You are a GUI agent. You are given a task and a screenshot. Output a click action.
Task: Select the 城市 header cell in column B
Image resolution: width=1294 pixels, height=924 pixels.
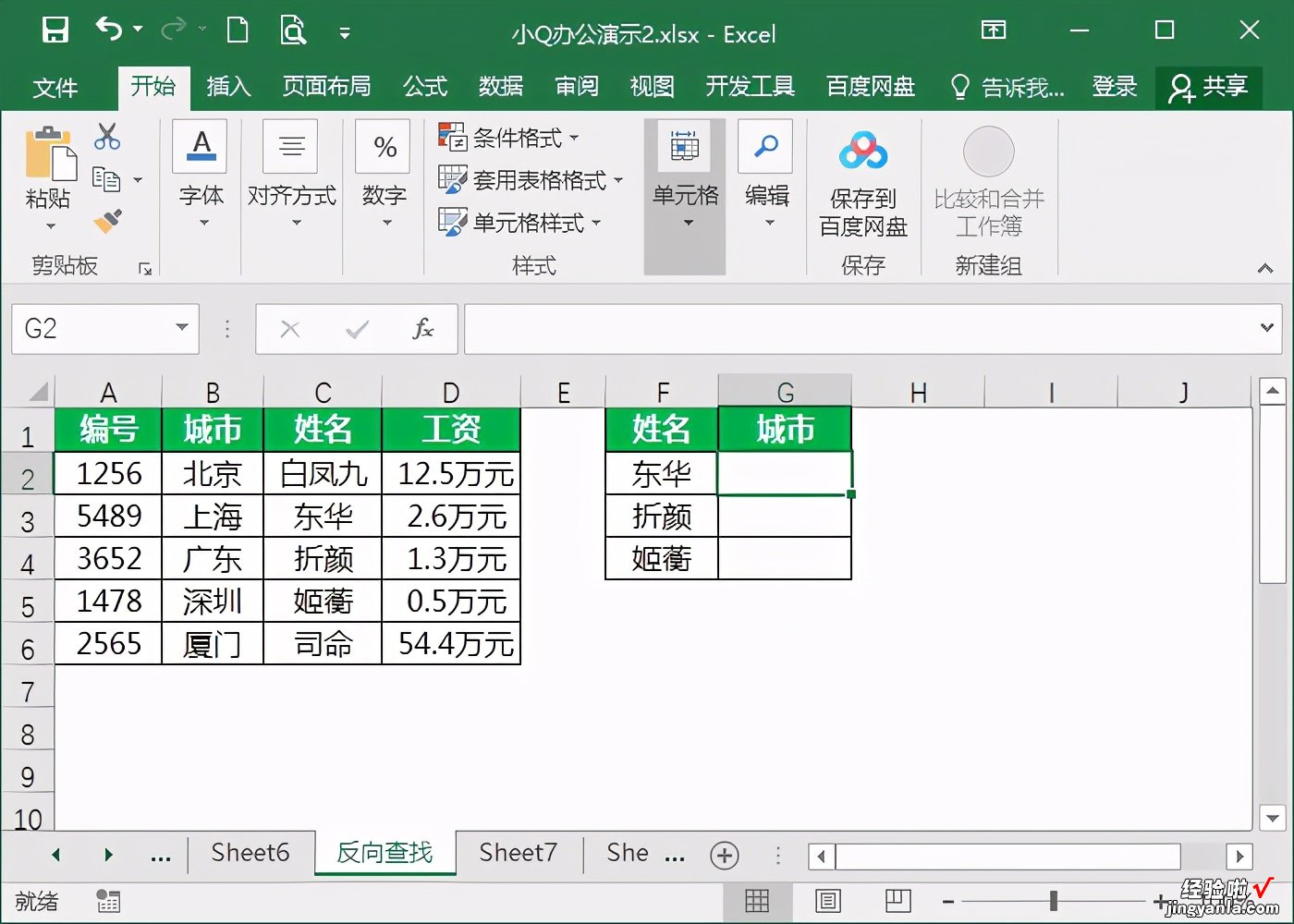tap(213, 431)
